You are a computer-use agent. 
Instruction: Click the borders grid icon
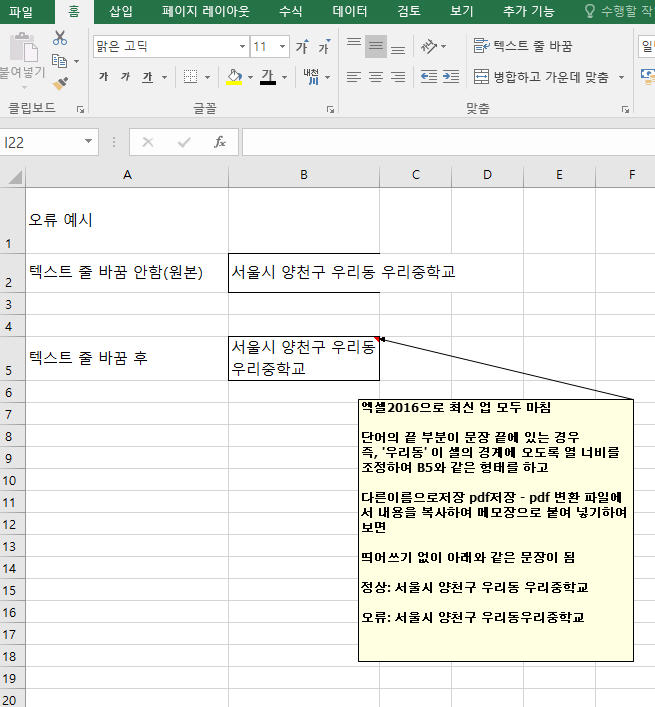click(x=191, y=77)
